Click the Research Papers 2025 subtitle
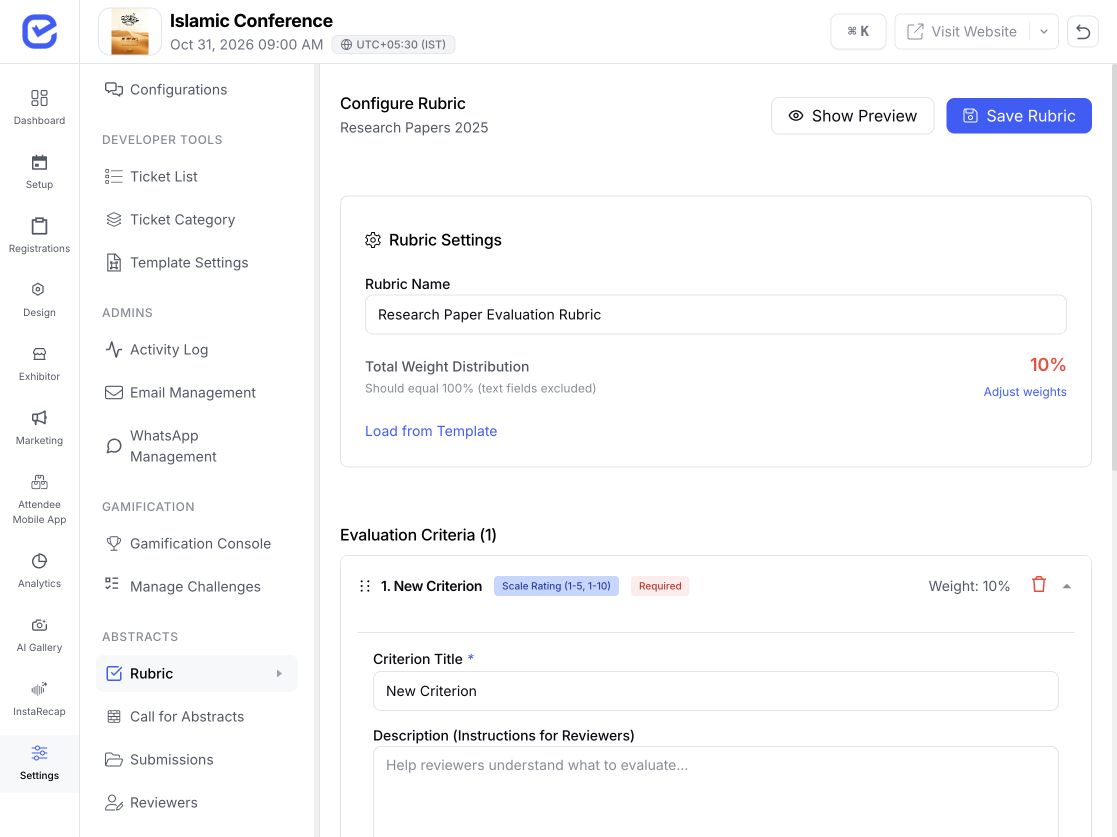Viewport: 1117px width, 837px height. 414,128
